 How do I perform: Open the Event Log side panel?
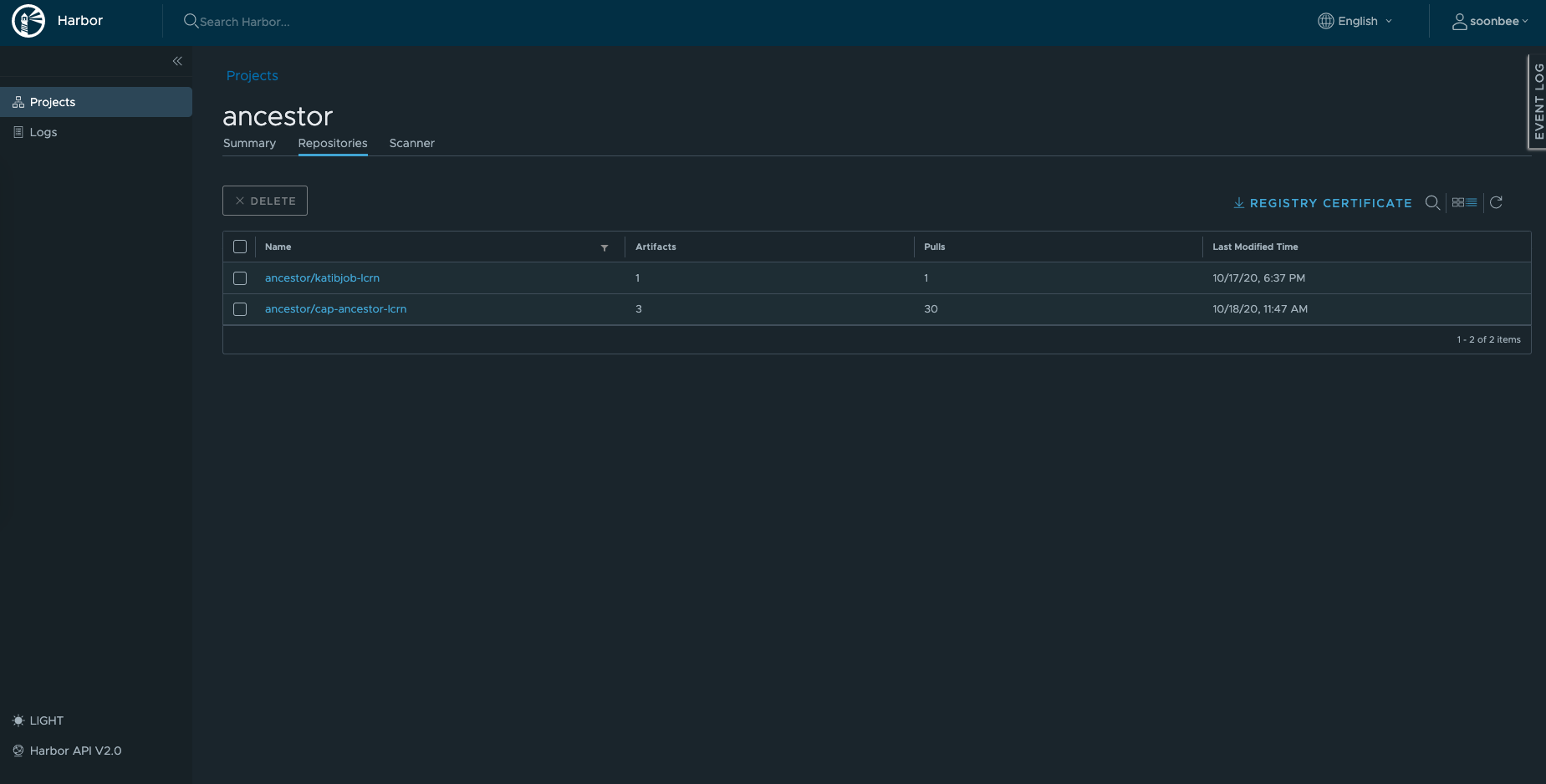pyautogui.click(x=1538, y=102)
